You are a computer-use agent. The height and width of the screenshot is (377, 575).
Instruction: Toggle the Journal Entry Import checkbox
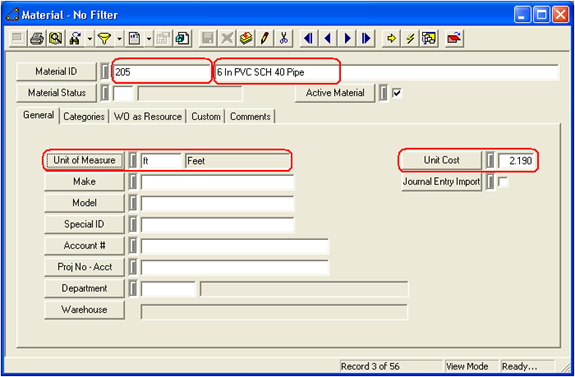(x=503, y=182)
